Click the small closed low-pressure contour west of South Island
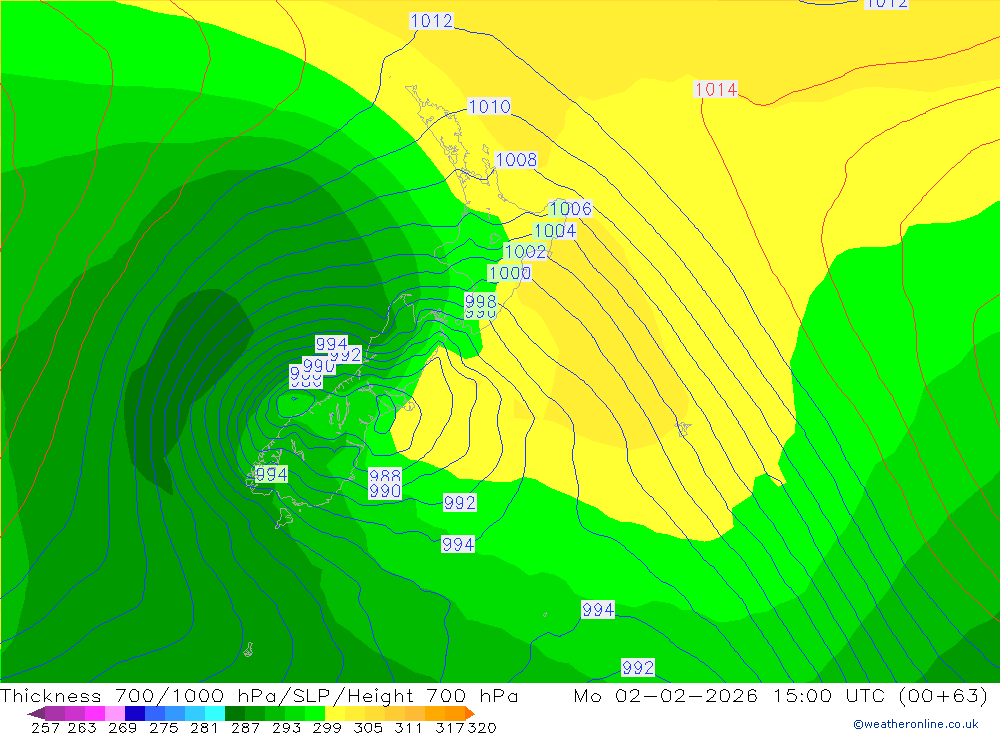 point(295,403)
